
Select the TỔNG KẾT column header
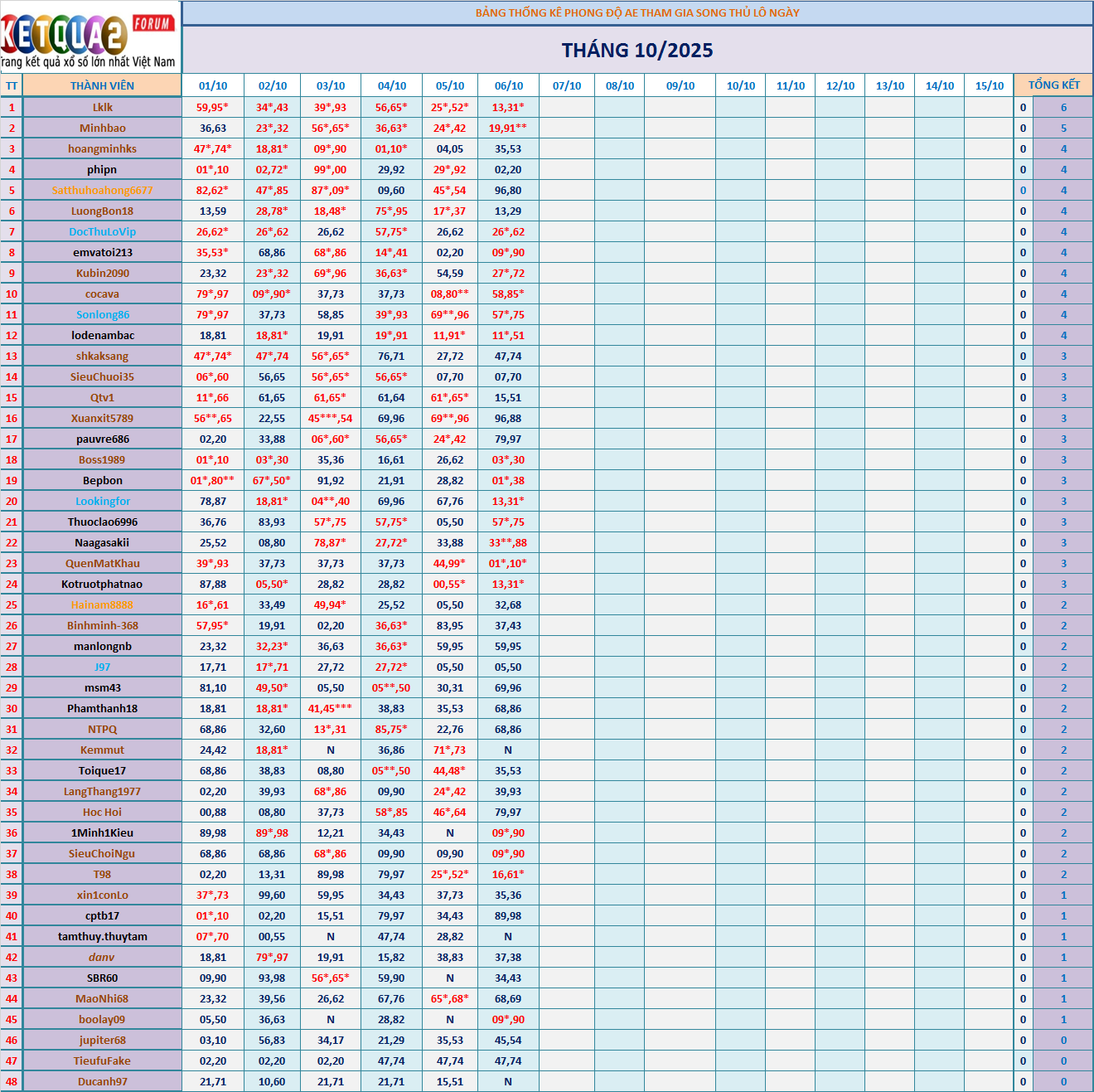[1053, 85]
